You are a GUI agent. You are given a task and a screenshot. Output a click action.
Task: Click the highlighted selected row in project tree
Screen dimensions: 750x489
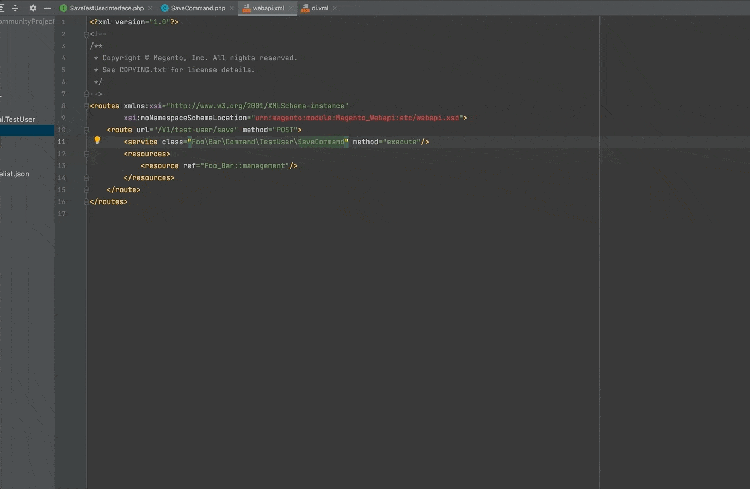27,130
